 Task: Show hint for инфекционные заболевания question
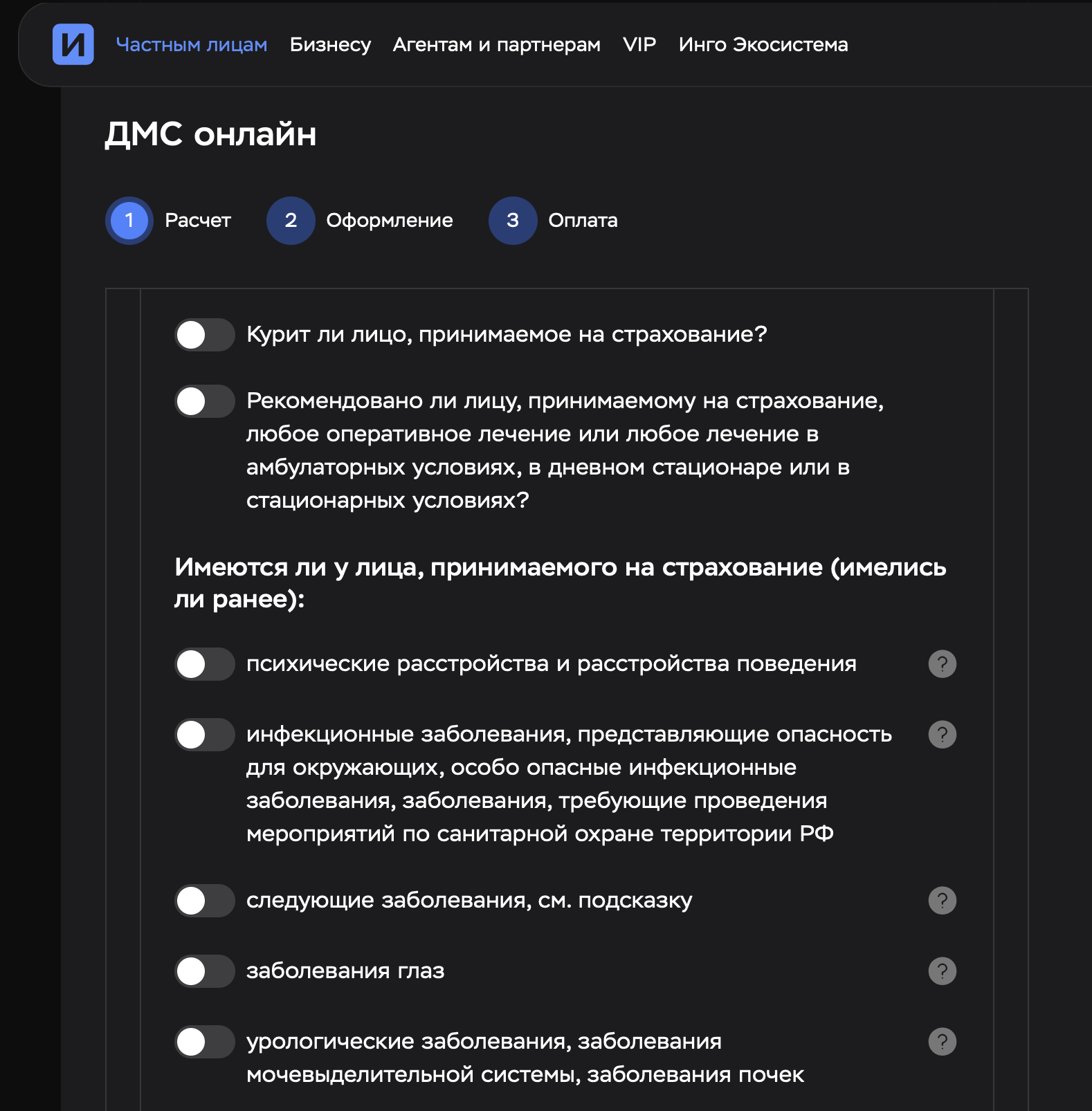[x=942, y=735]
